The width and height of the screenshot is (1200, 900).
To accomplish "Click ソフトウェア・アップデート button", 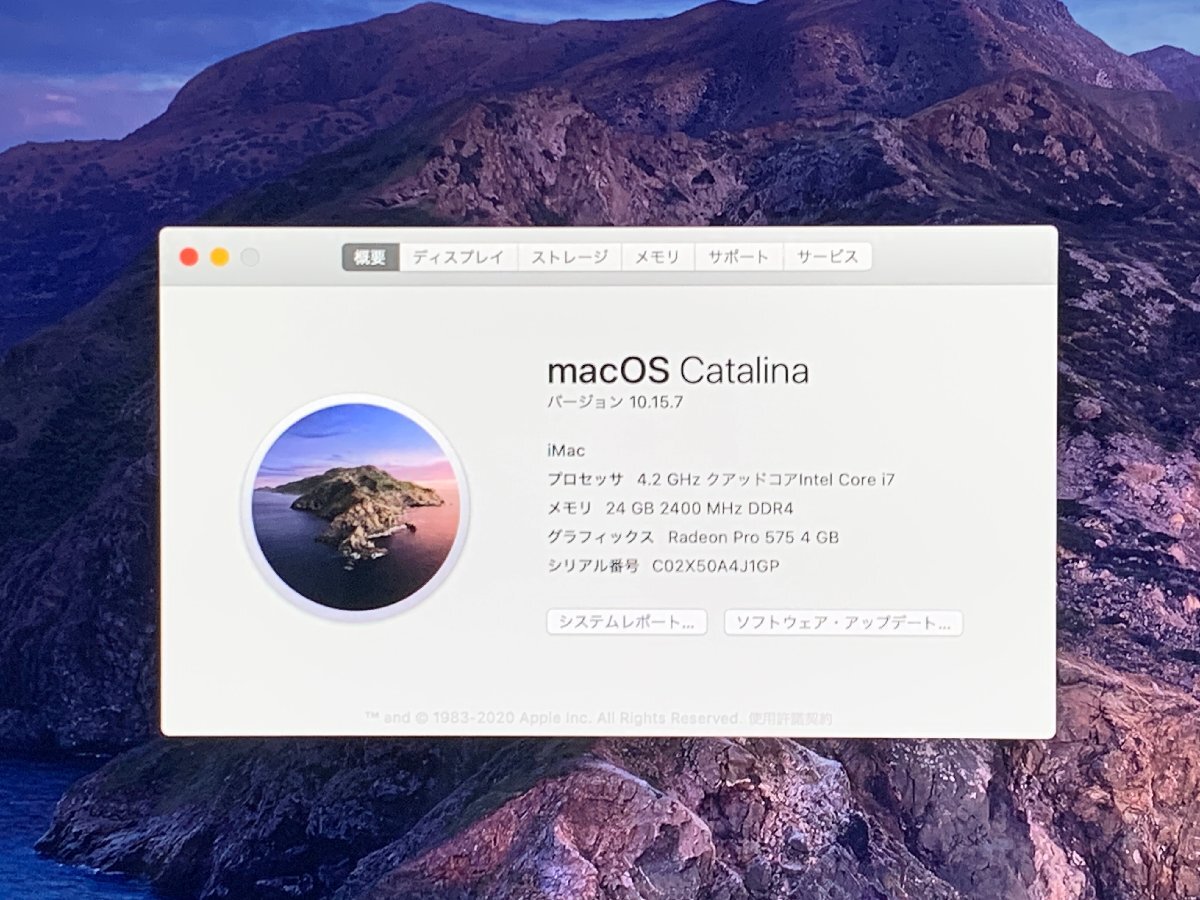I will tap(843, 622).
